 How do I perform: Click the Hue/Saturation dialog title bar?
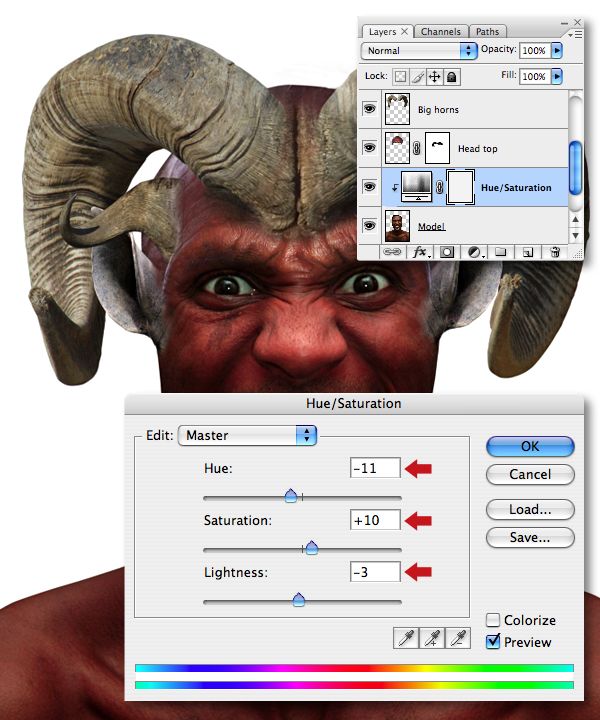pyautogui.click(x=354, y=403)
